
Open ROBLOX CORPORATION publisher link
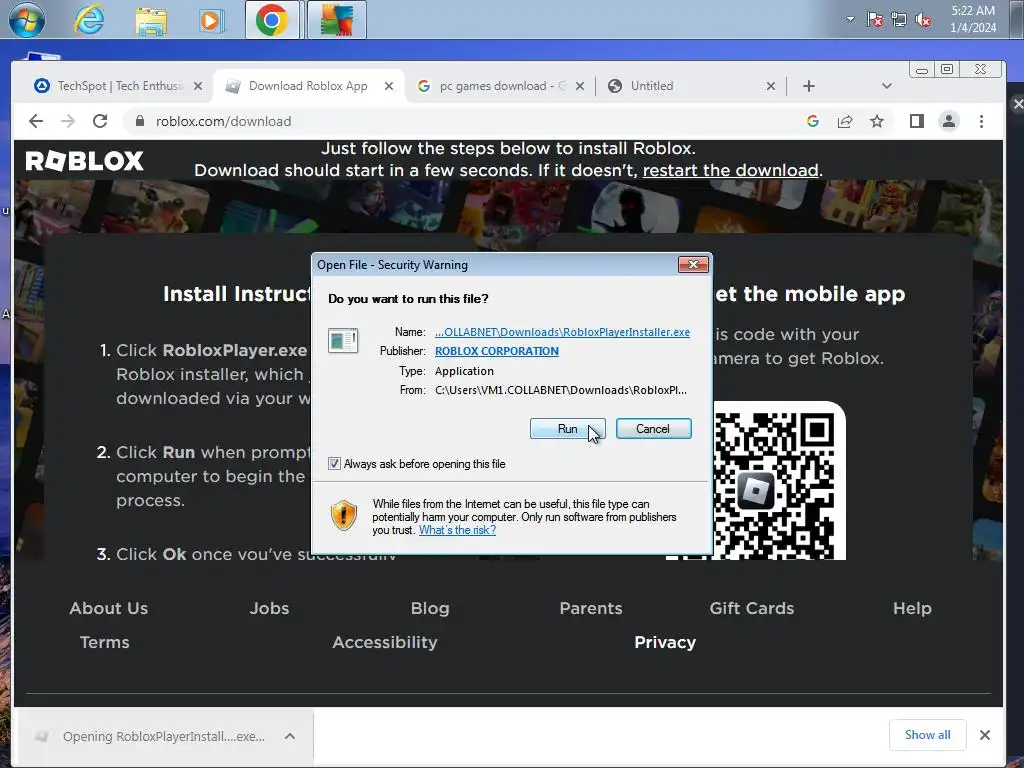[497, 351]
